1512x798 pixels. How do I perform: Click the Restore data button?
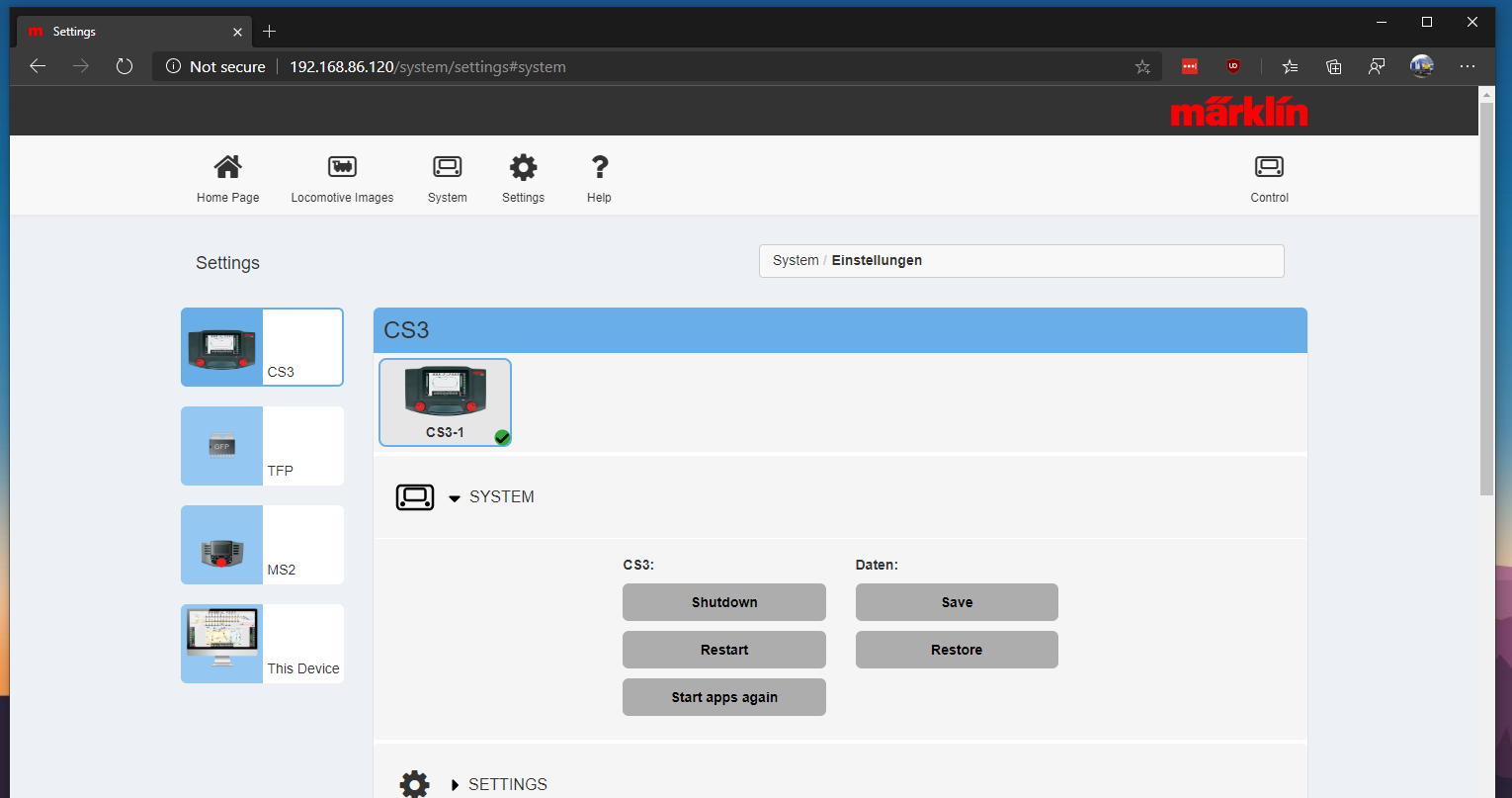point(957,650)
